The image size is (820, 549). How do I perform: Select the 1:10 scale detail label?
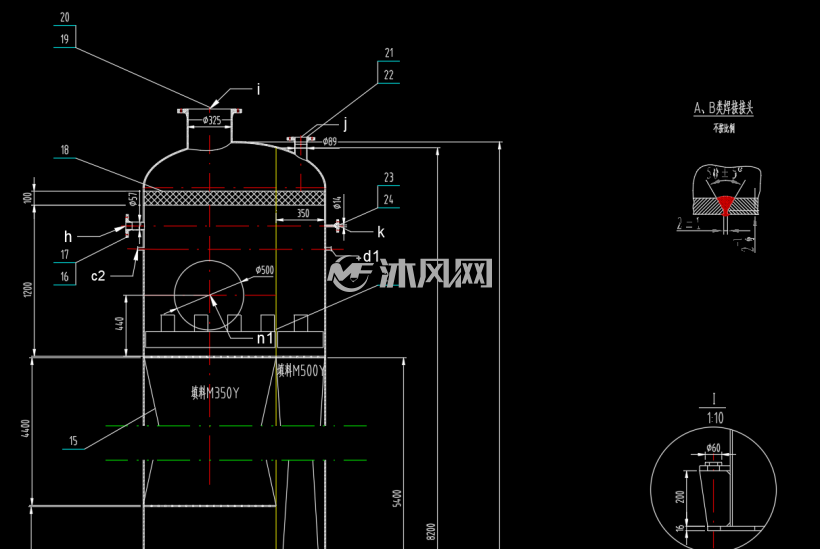pyautogui.click(x=715, y=418)
